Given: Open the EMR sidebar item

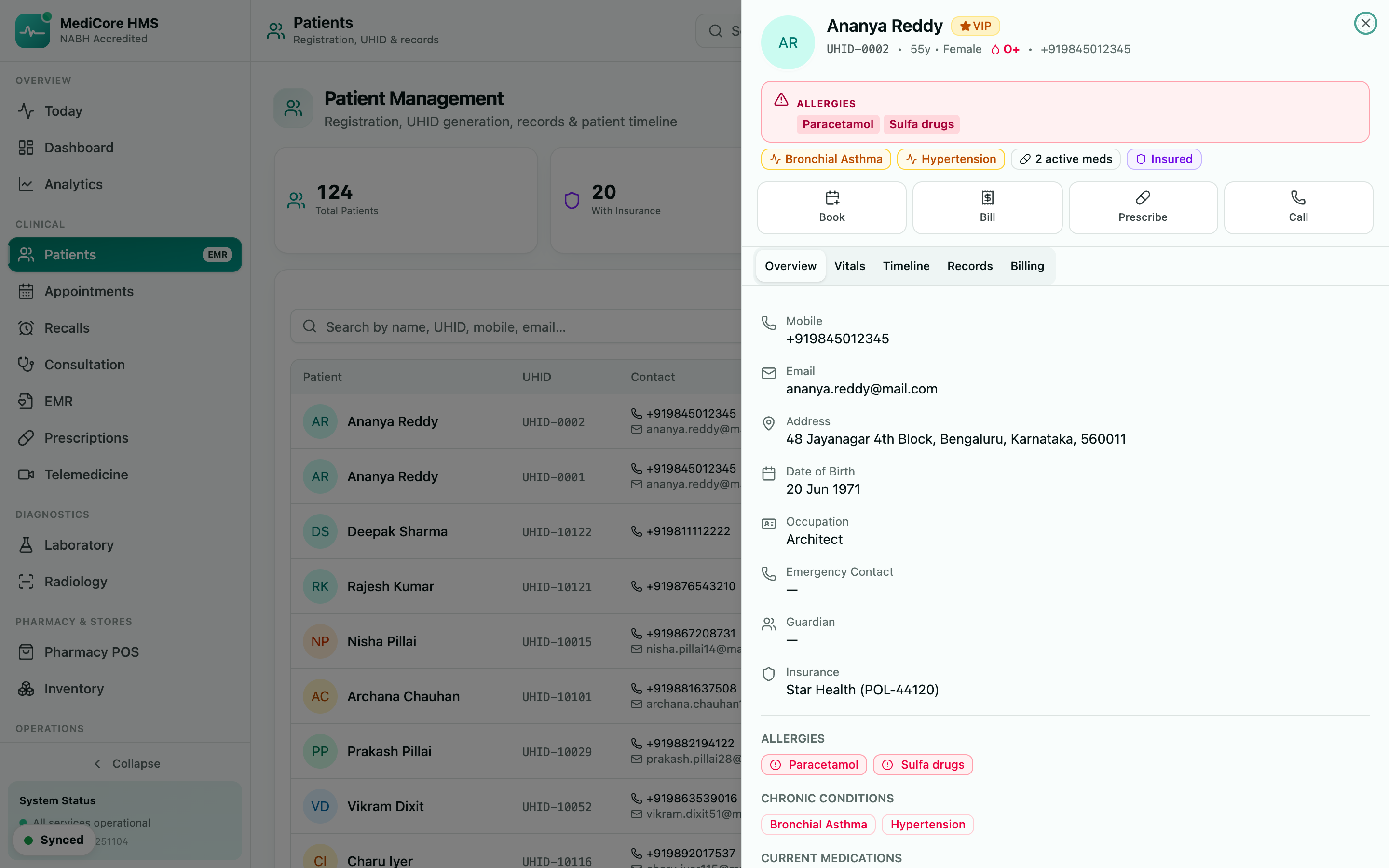Looking at the screenshot, I should 124,401.
